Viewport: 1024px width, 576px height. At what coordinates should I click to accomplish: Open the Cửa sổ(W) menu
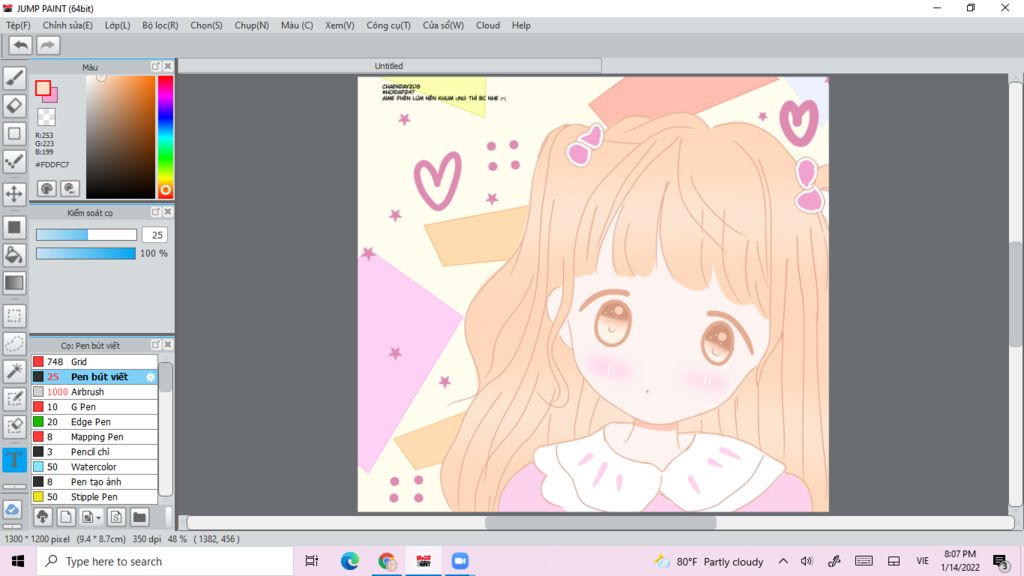click(443, 25)
